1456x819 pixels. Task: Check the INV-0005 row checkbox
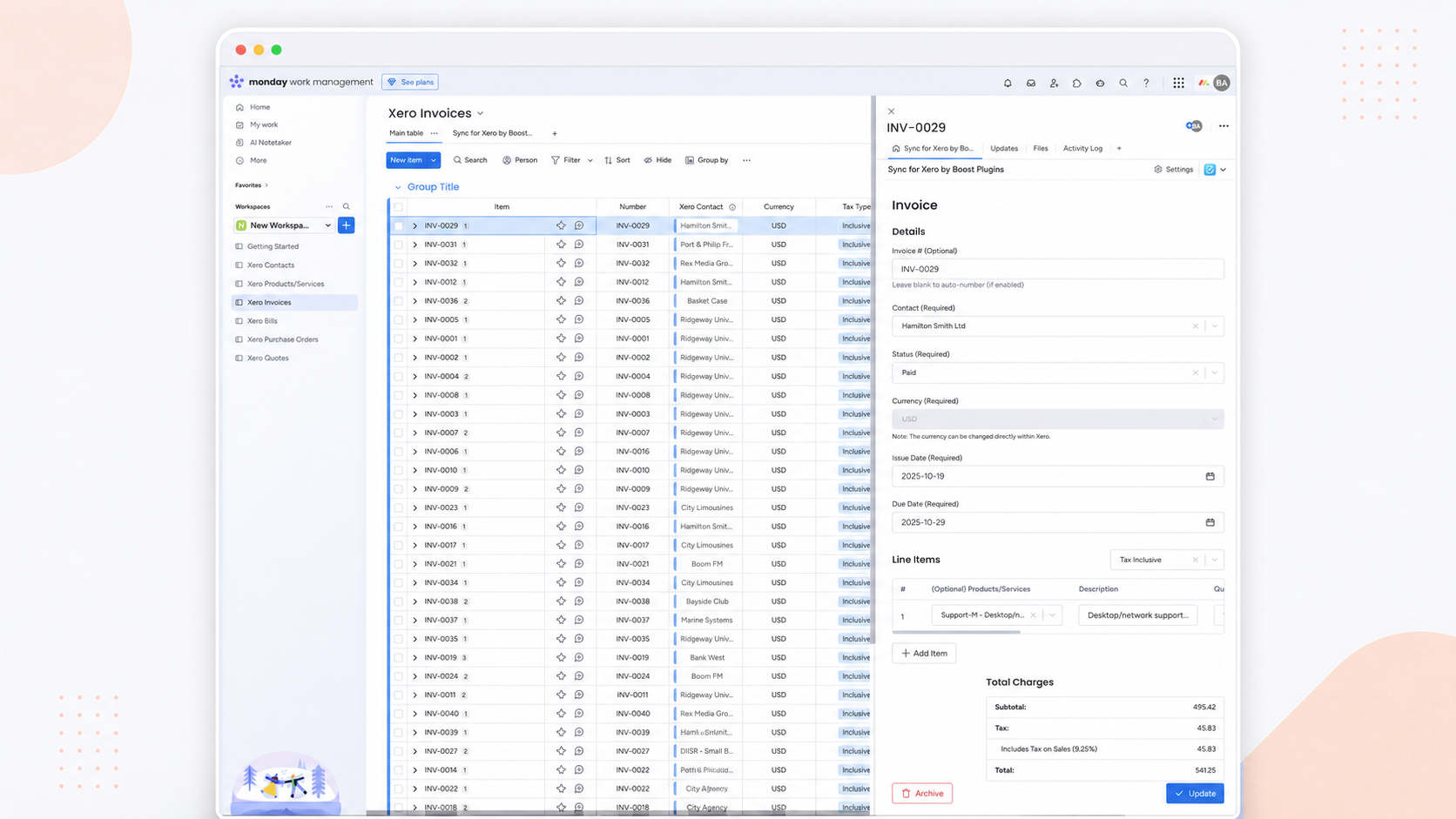(399, 319)
